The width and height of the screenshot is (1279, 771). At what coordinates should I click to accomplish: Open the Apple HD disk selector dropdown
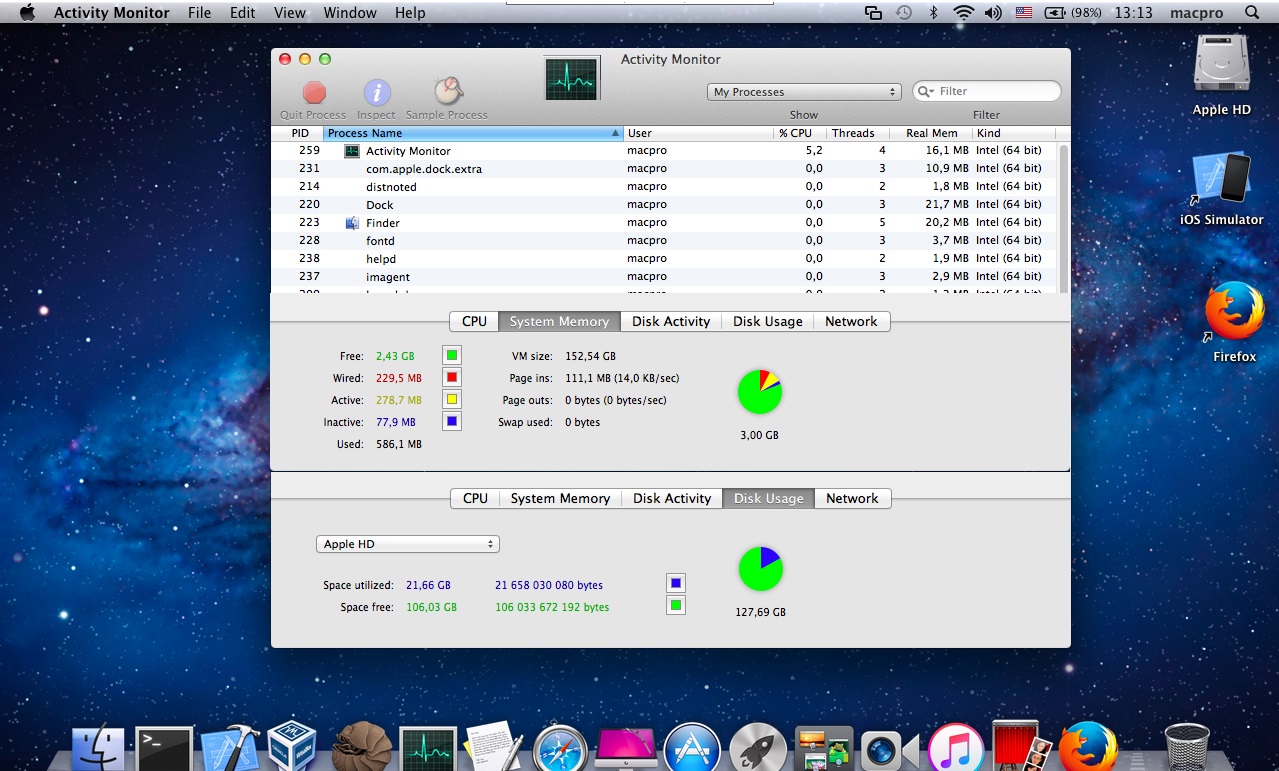pyautogui.click(x=408, y=544)
